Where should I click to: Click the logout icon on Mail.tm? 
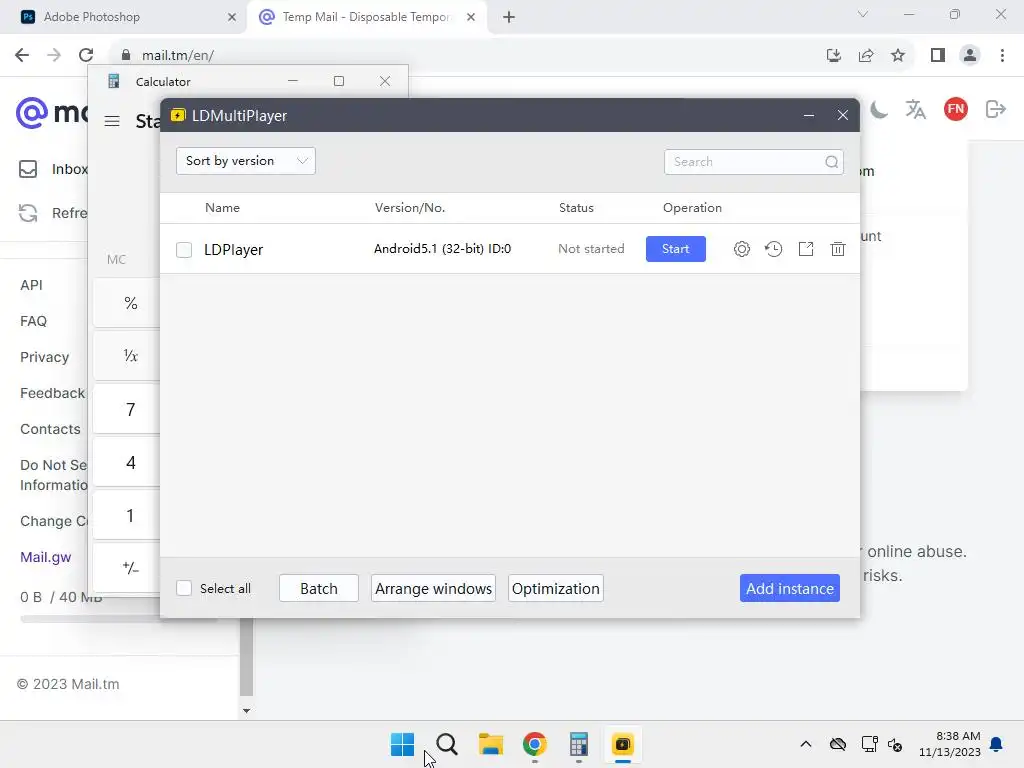point(995,109)
